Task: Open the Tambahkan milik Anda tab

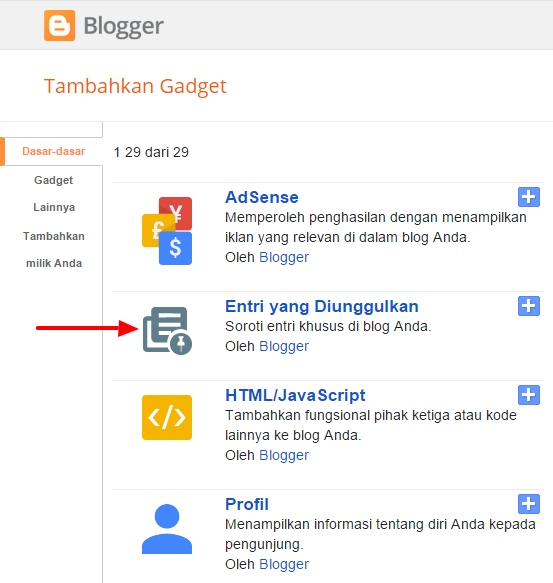Action: (x=54, y=249)
